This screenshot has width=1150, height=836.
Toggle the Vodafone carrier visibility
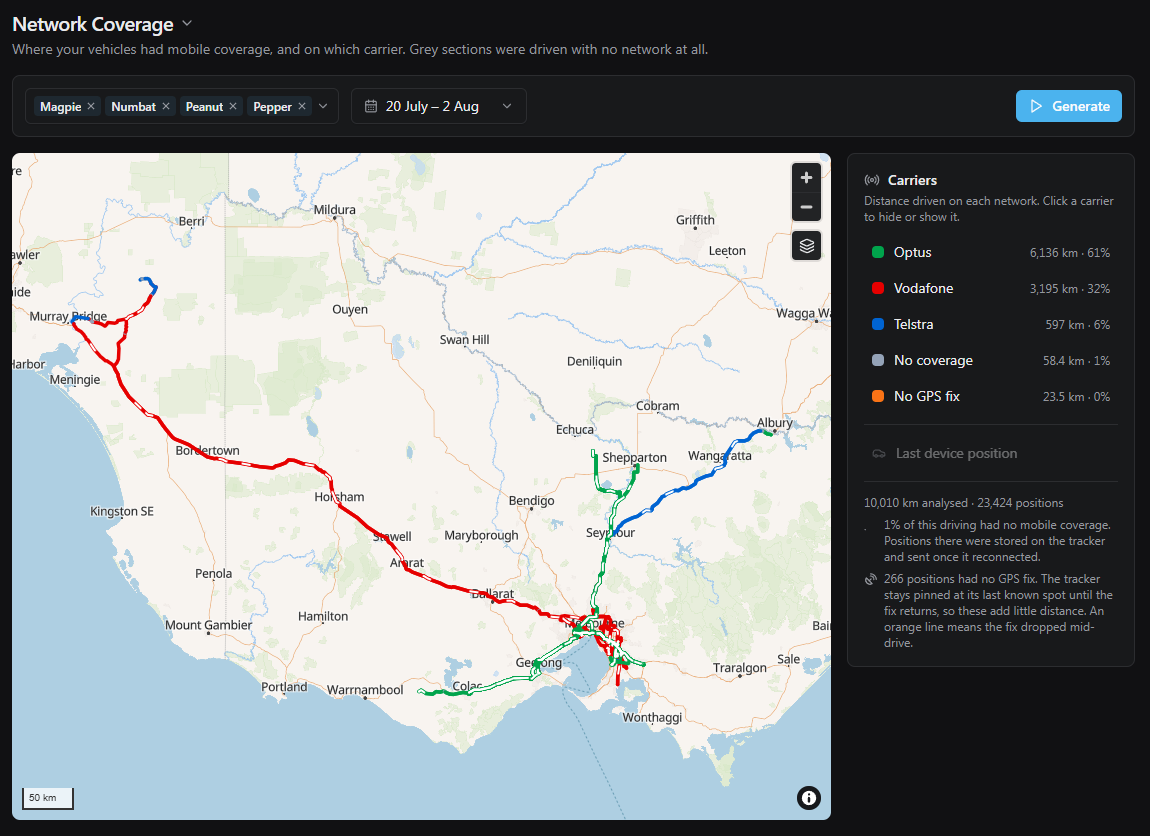[990, 288]
